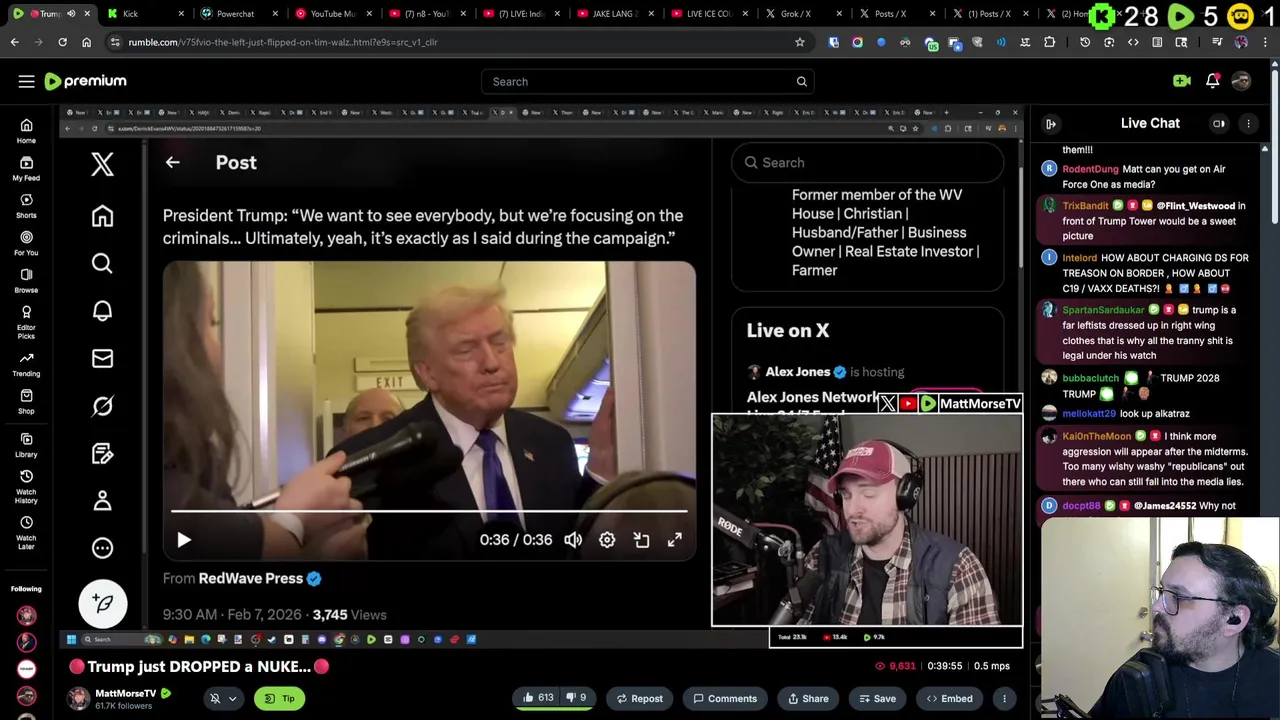
Task: Click the embedded video progress bar
Action: coord(429,512)
